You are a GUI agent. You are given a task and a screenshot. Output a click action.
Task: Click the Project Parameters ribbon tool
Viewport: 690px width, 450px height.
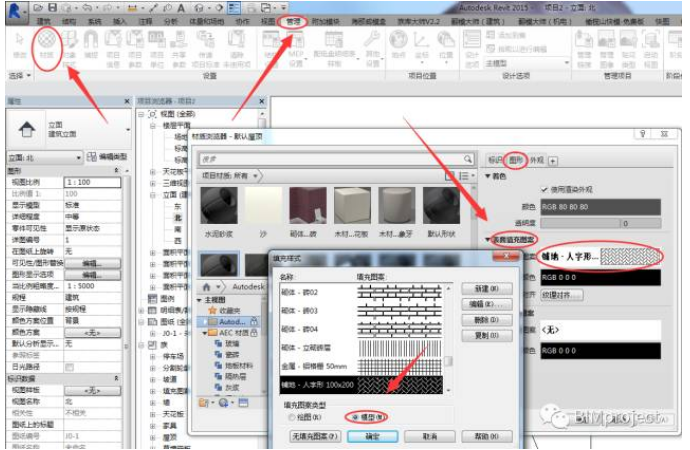pyautogui.click(x=135, y=48)
